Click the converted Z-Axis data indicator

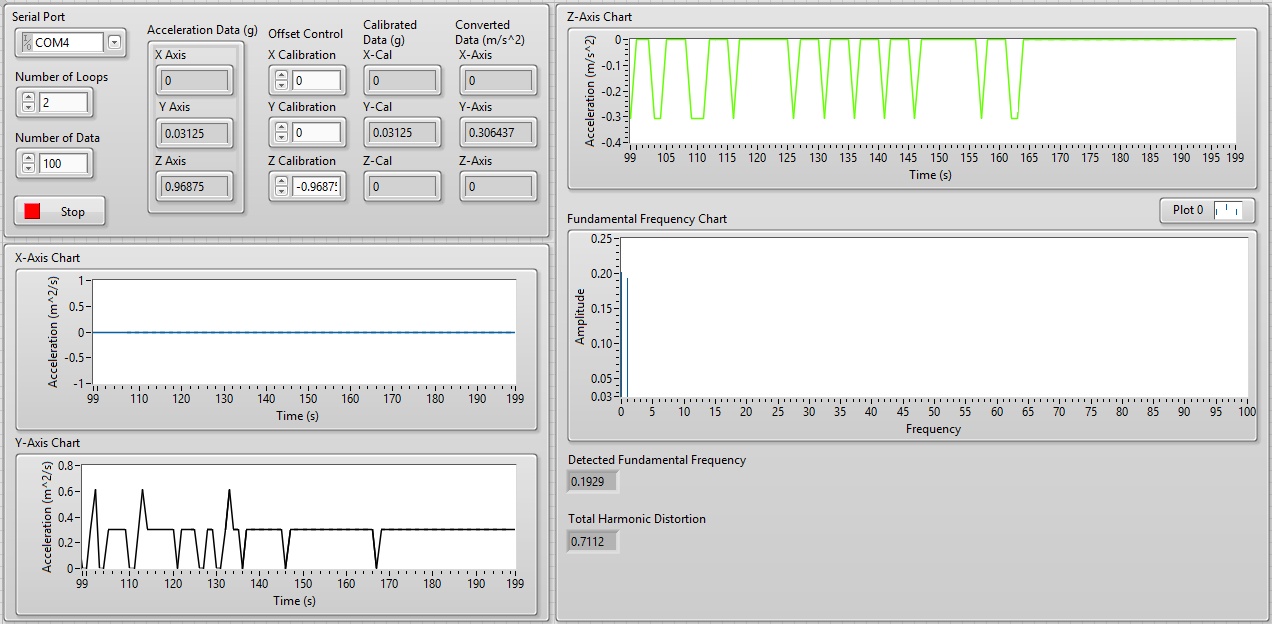pyautogui.click(x=499, y=186)
